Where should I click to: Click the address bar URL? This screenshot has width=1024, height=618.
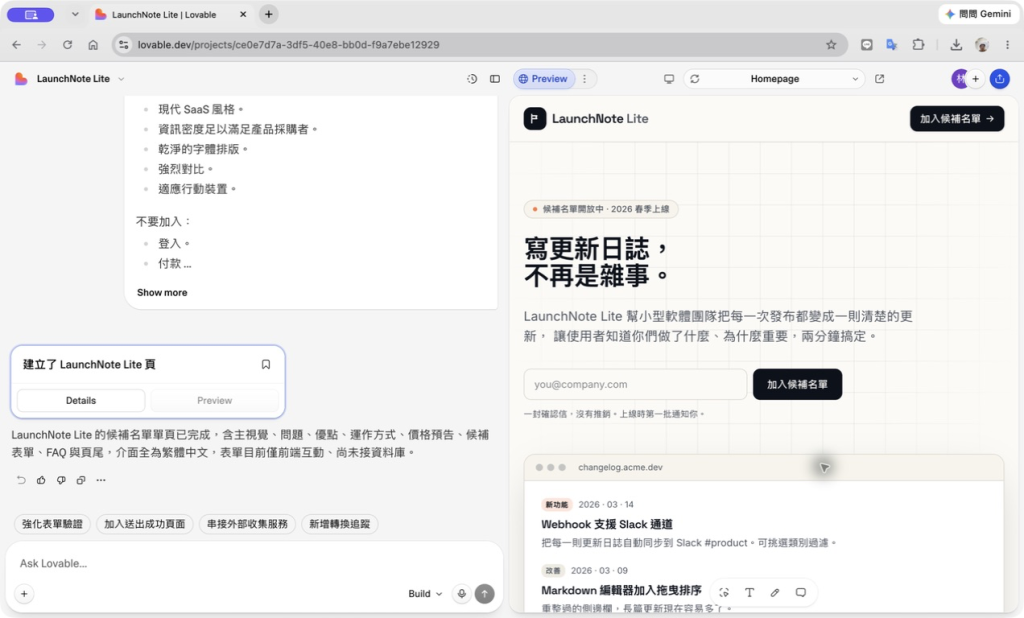coord(288,44)
